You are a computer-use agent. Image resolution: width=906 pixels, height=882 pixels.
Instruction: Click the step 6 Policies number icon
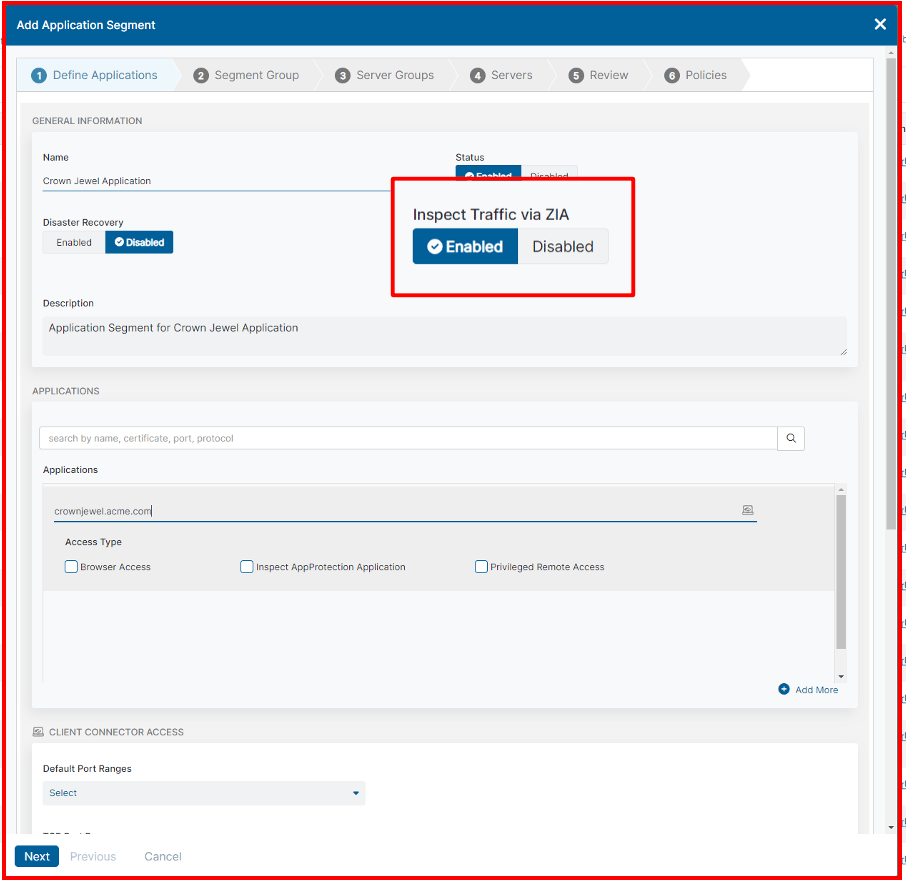(672, 75)
